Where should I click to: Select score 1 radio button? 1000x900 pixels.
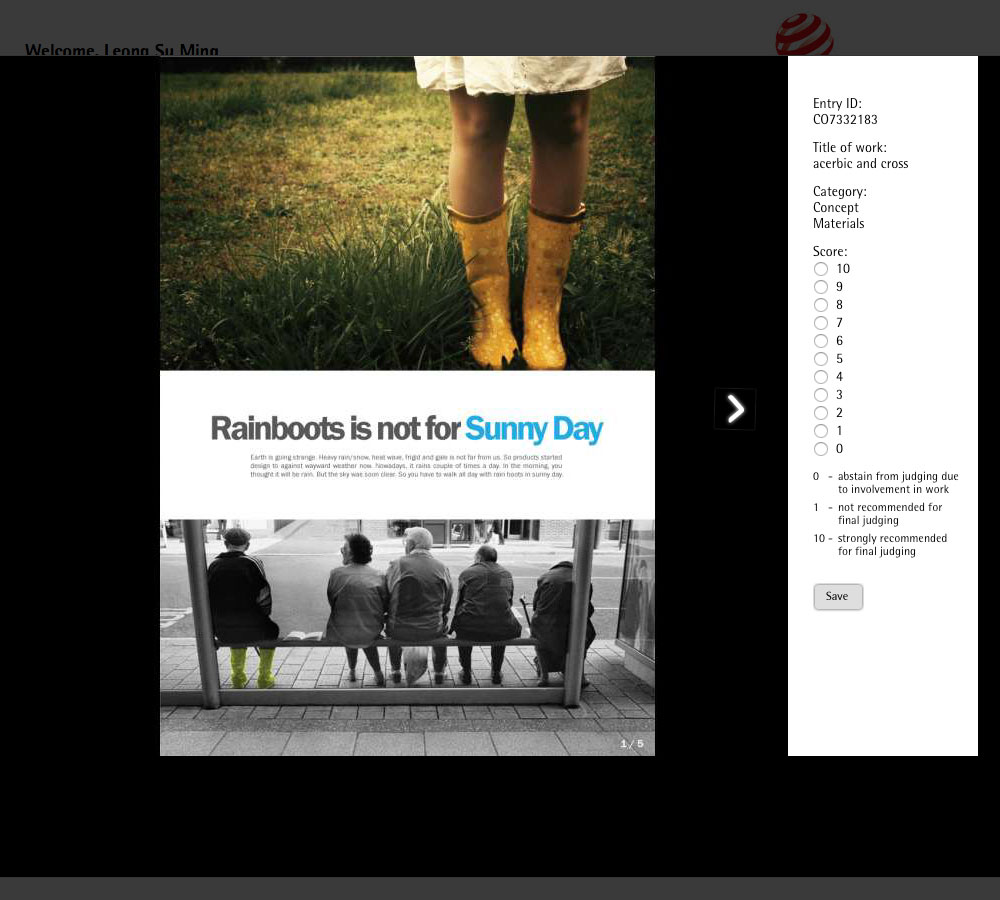coord(821,431)
